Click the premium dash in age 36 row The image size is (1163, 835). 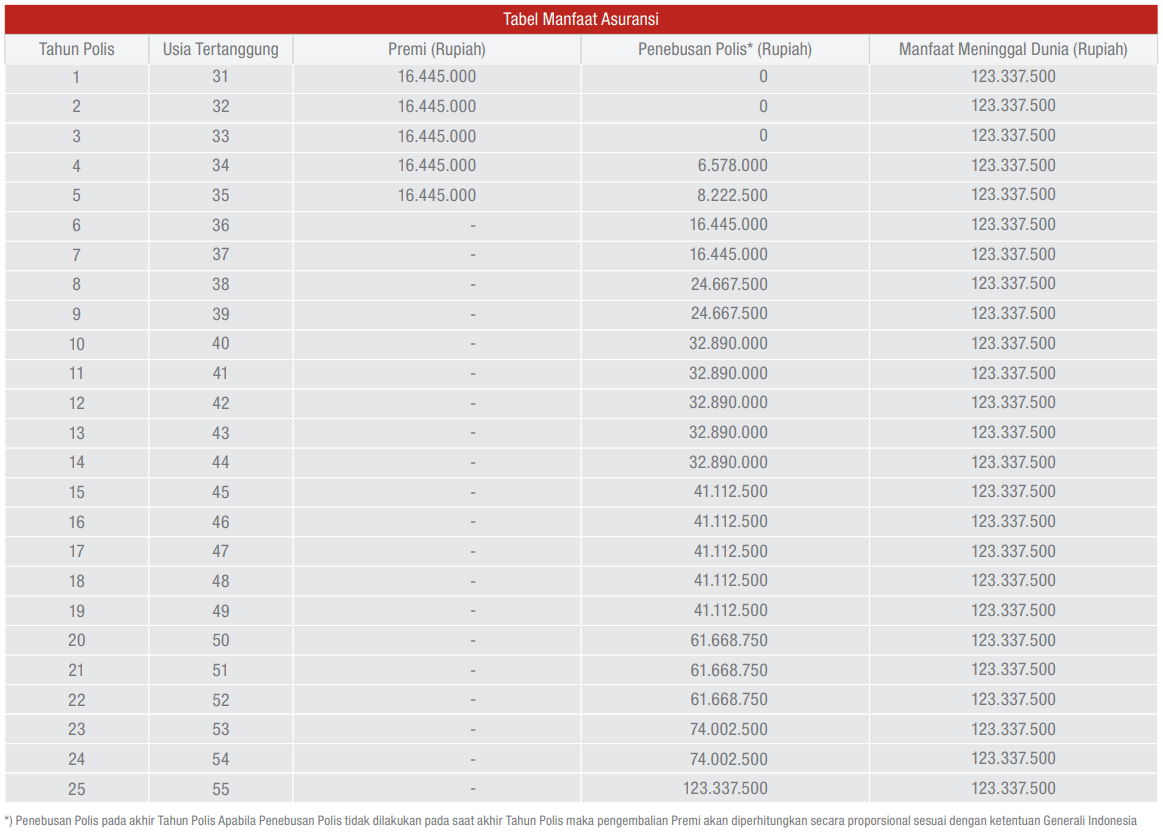(473, 225)
